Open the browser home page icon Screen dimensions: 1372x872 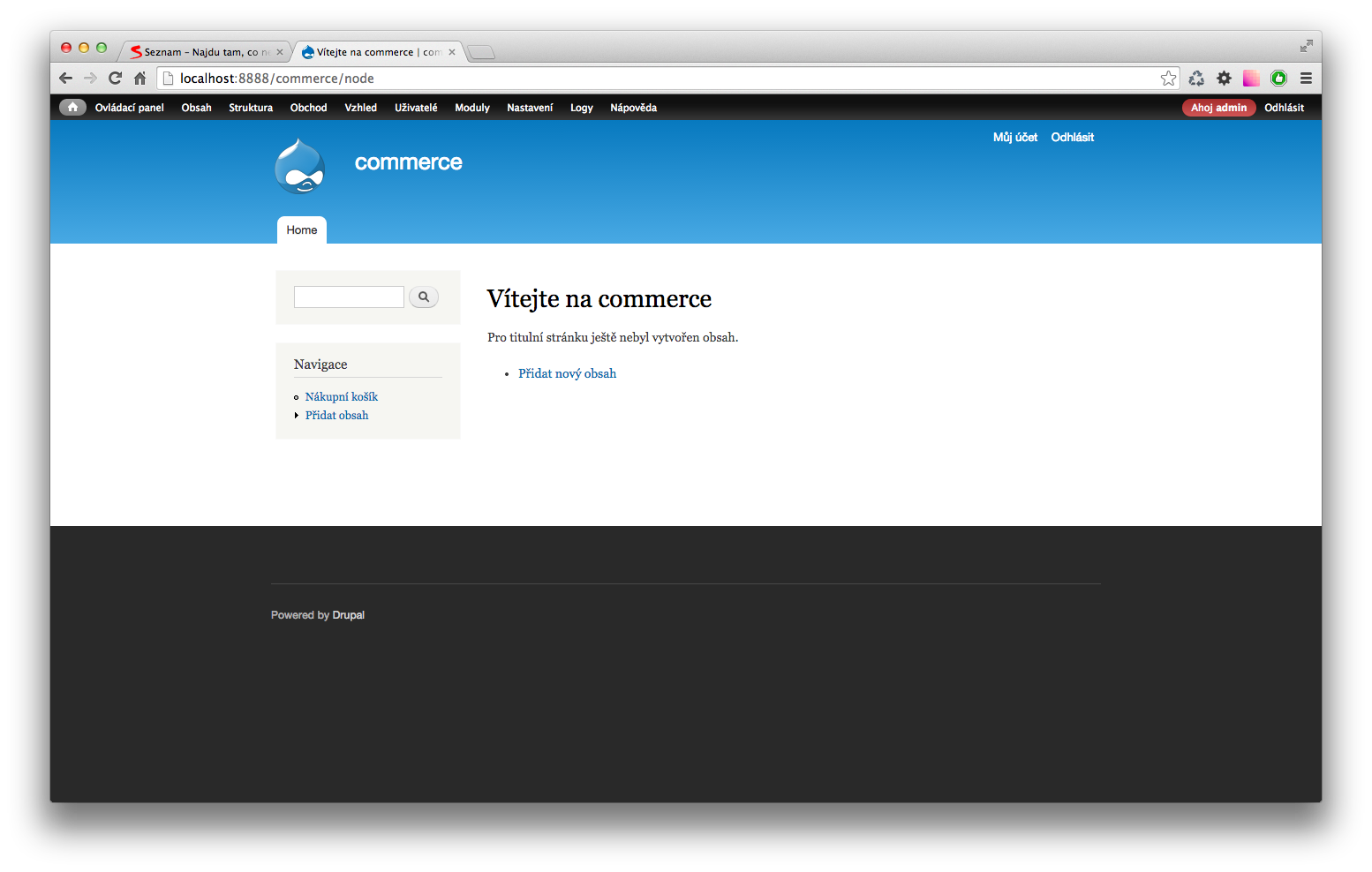(x=139, y=79)
